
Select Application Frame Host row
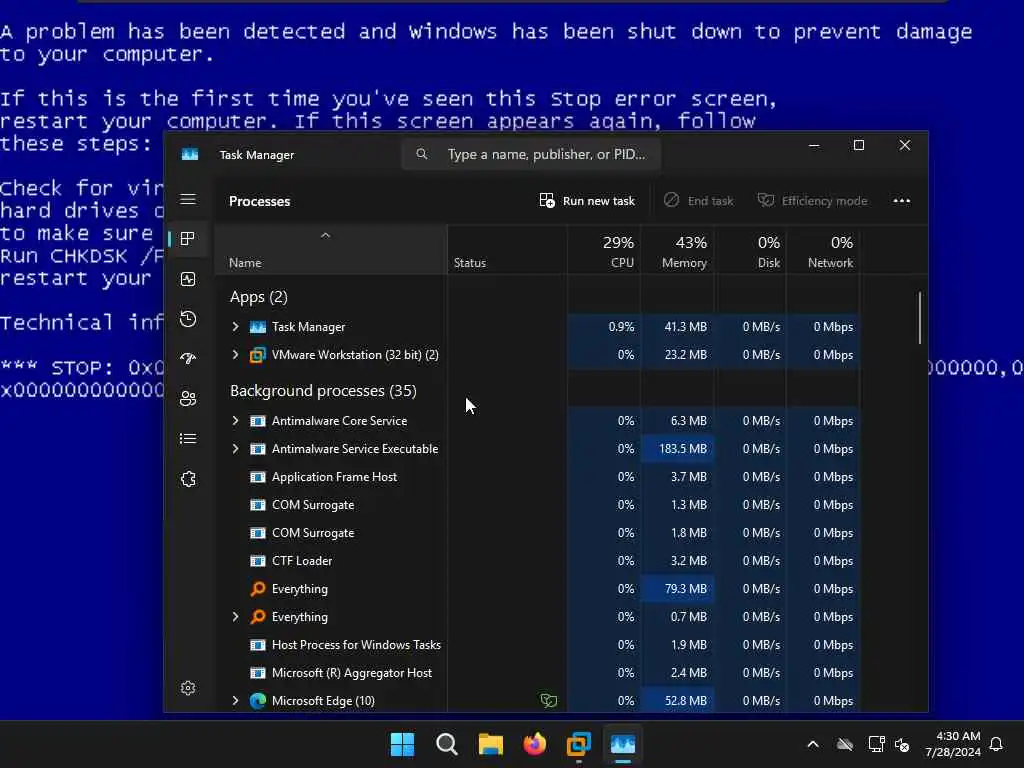click(536, 477)
